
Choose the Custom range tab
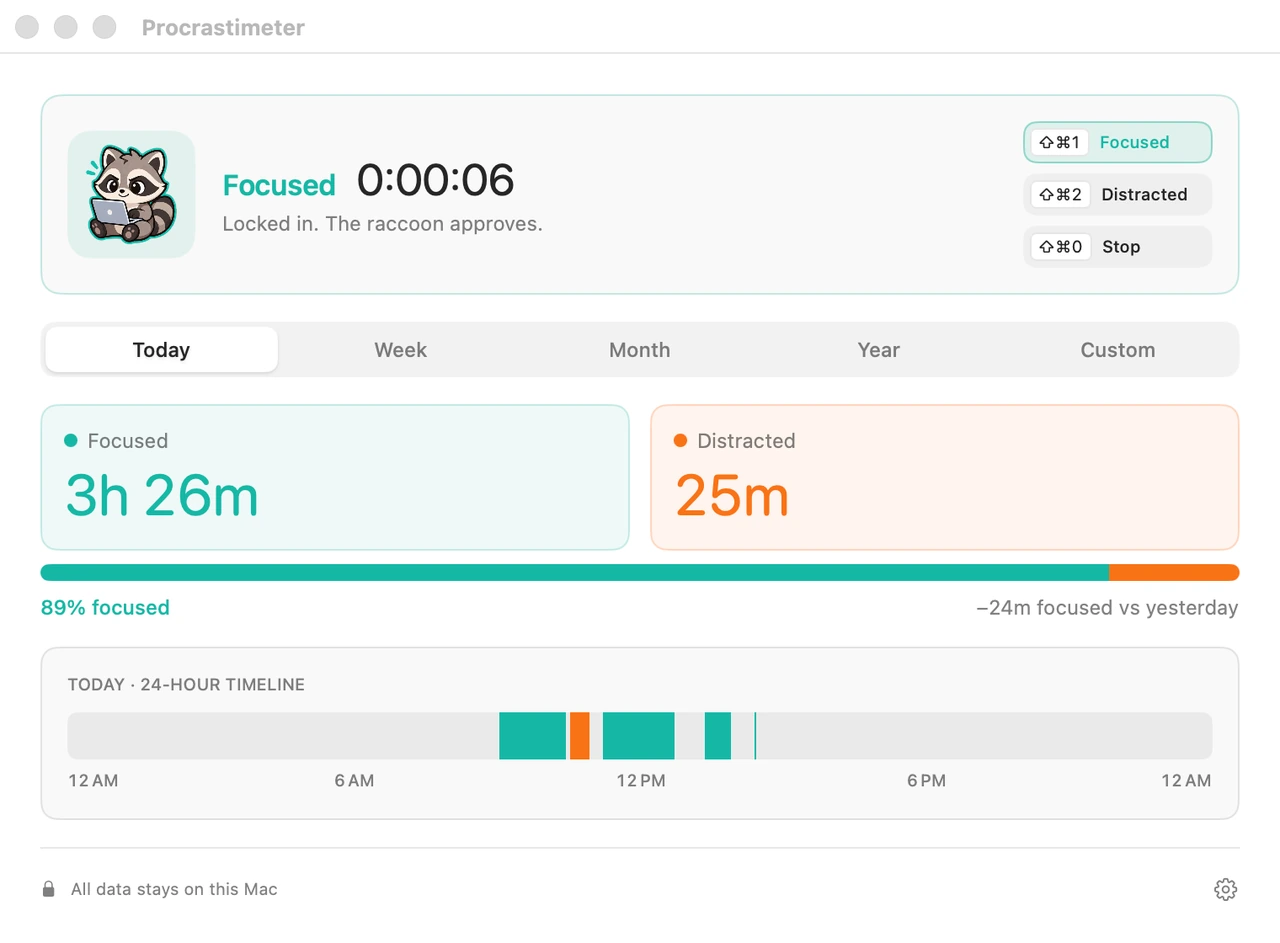pyautogui.click(x=1118, y=350)
